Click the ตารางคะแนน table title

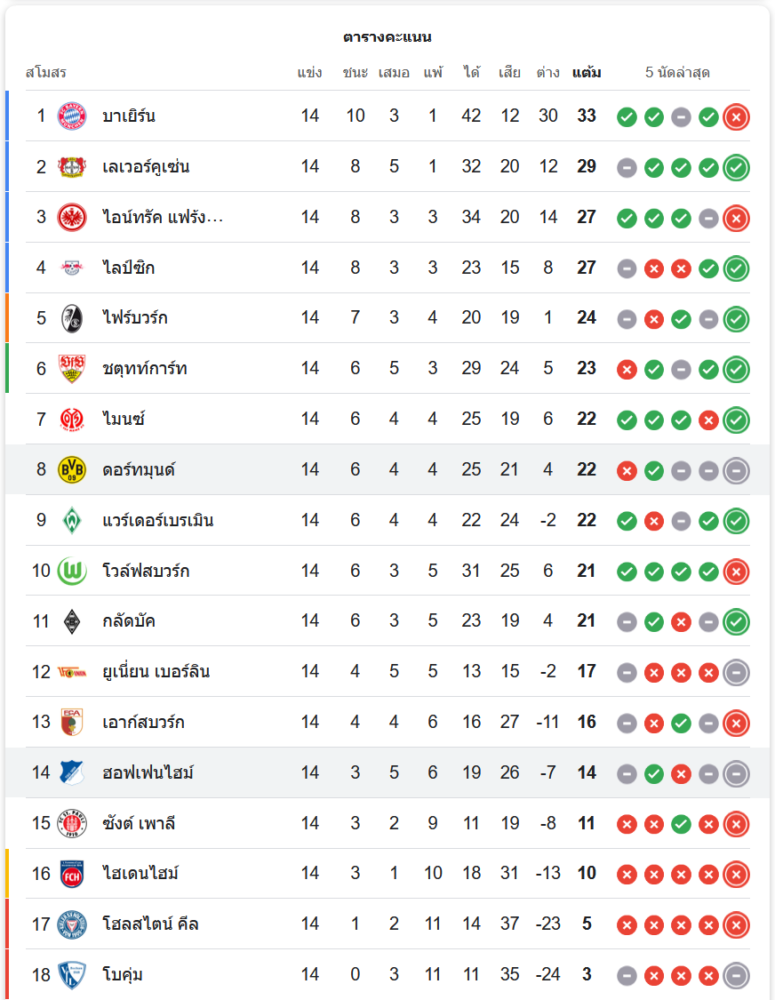tap(387, 37)
